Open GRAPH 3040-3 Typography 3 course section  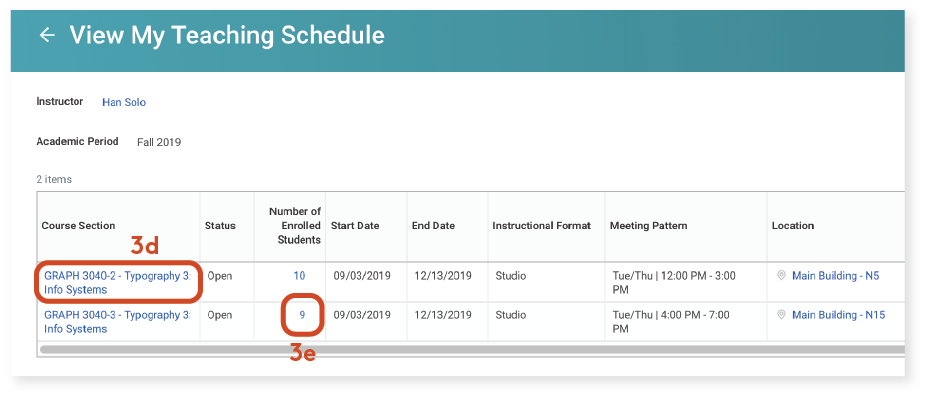coord(118,322)
